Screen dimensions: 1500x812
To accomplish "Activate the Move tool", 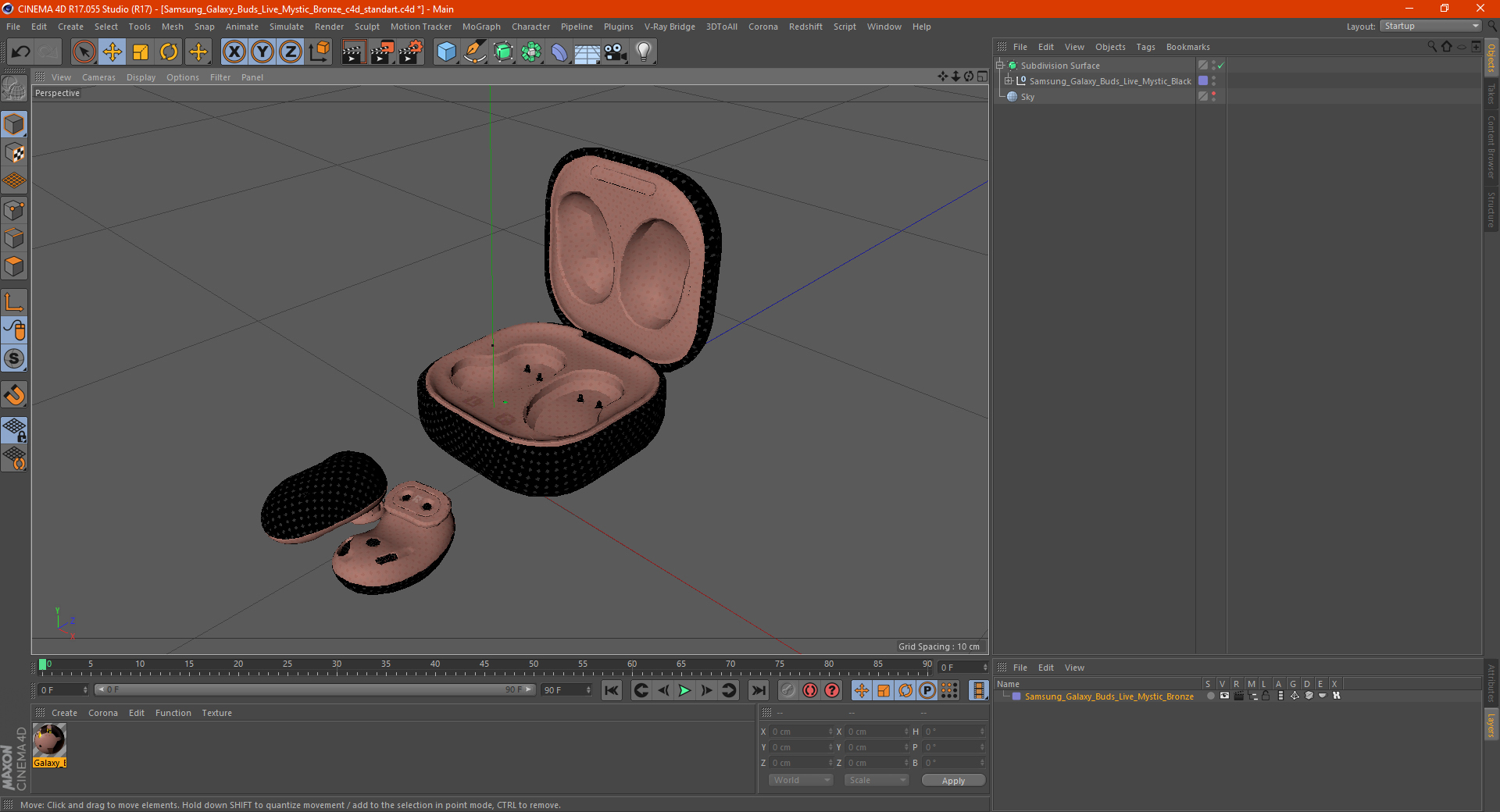I will [x=112, y=52].
